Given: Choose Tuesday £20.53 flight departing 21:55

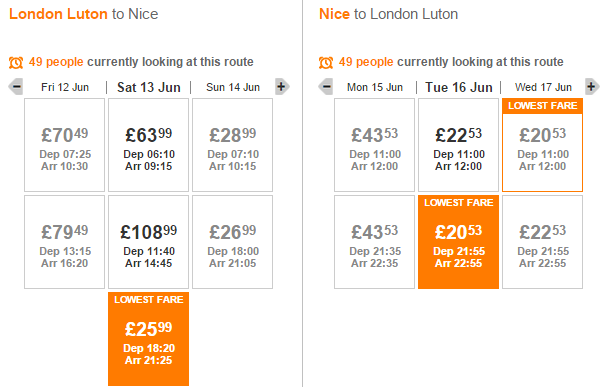Looking at the screenshot, I should click(458, 242).
